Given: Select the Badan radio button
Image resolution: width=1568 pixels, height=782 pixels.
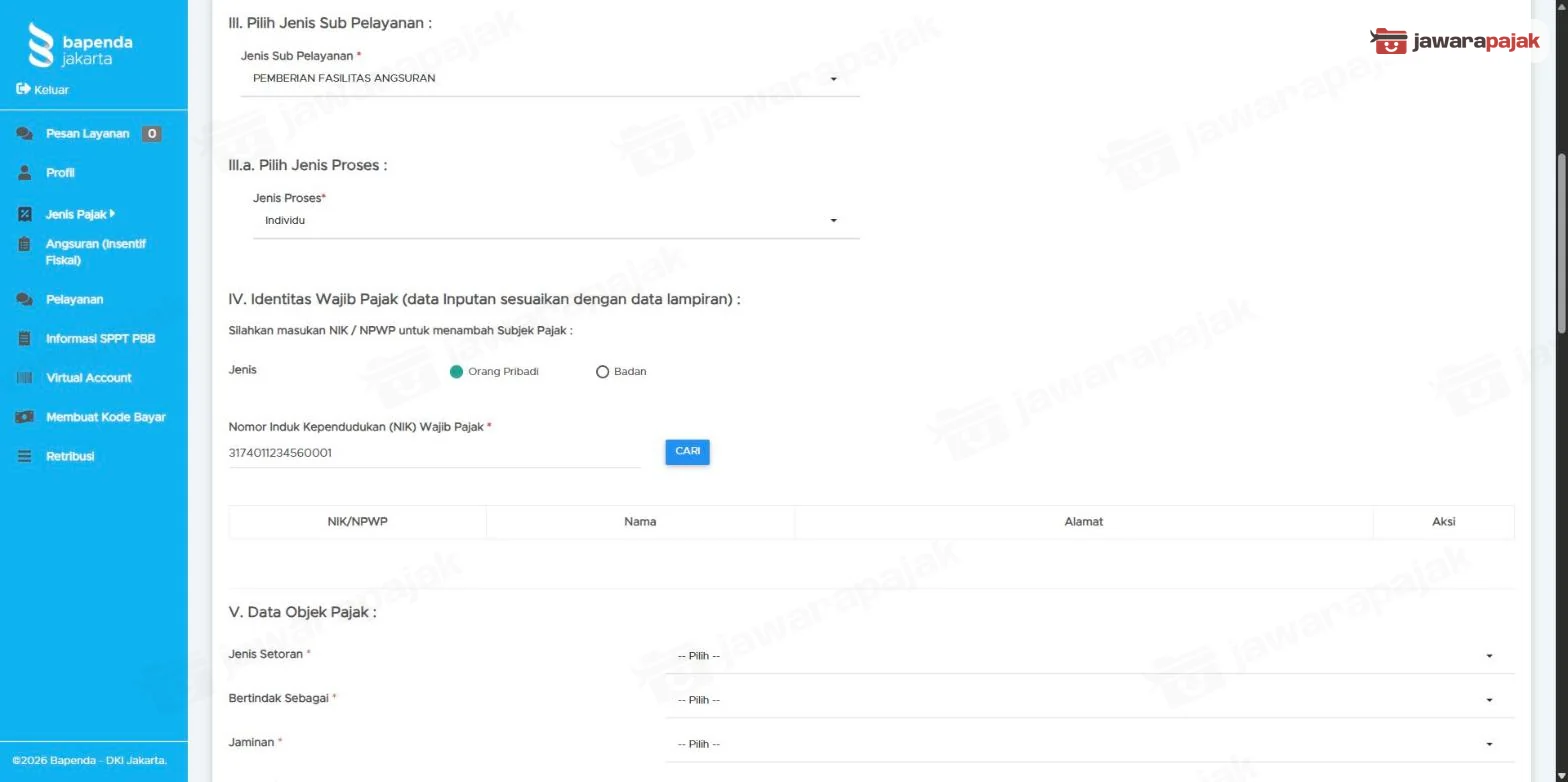Looking at the screenshot, I should (602, 371).
